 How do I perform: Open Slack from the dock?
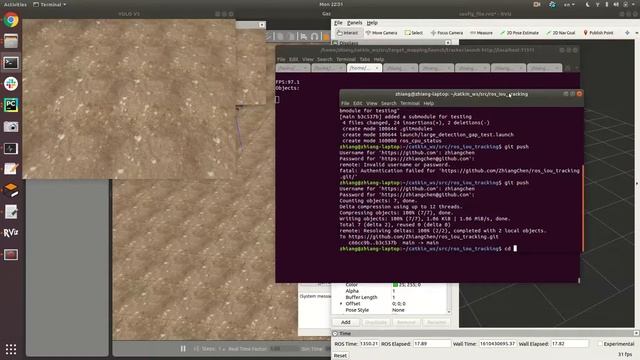(x=11, y=84)
